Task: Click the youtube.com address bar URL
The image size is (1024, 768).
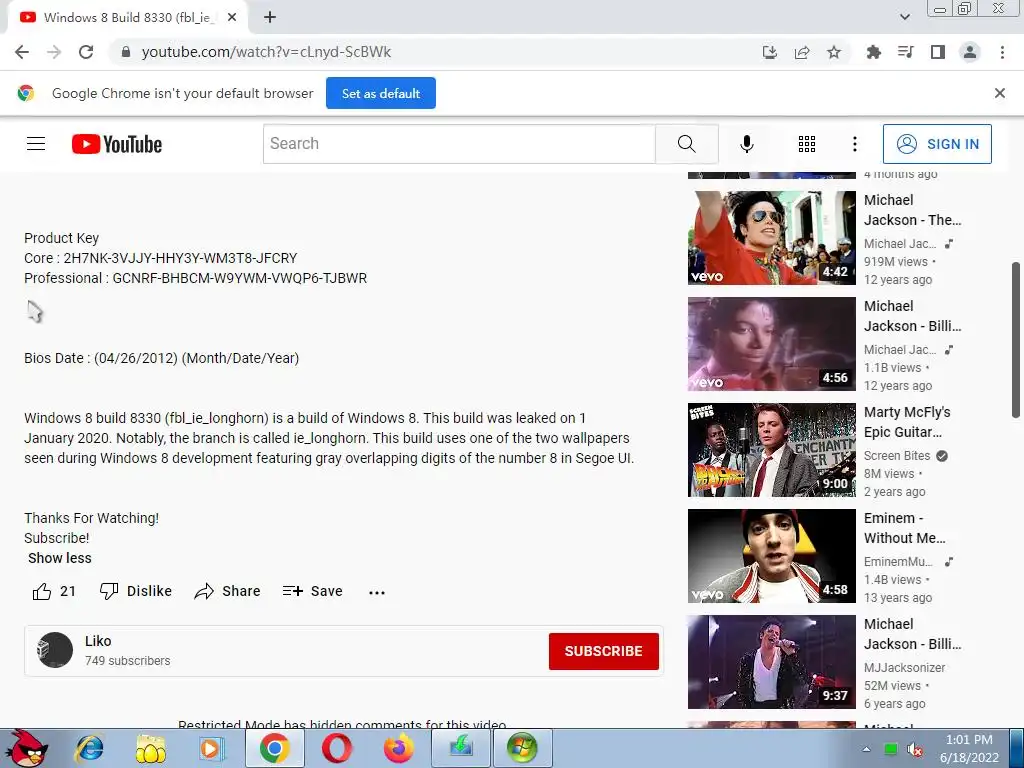Action: pyautogui.click(x=266, y=52)
